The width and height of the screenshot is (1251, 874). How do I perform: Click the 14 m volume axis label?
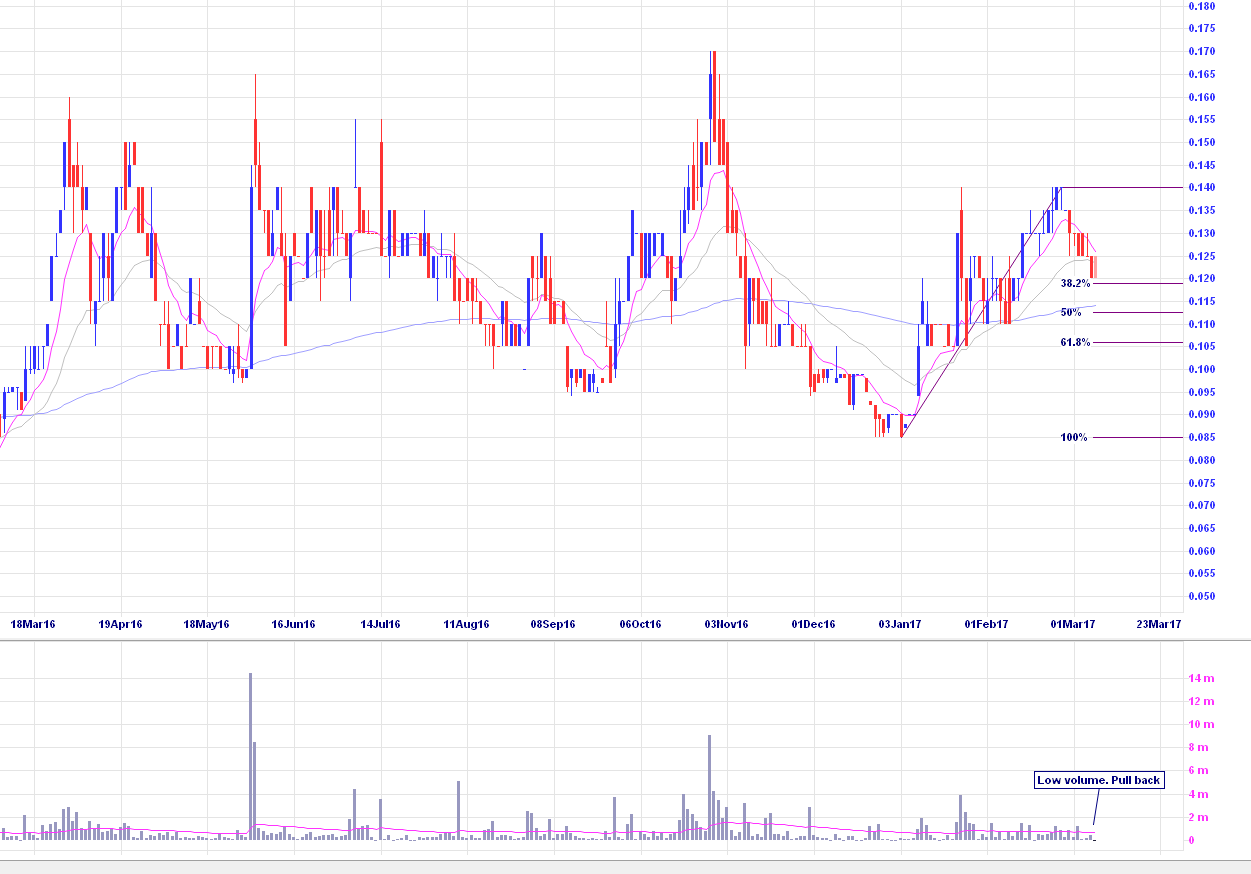click(x=1201, y=678)
